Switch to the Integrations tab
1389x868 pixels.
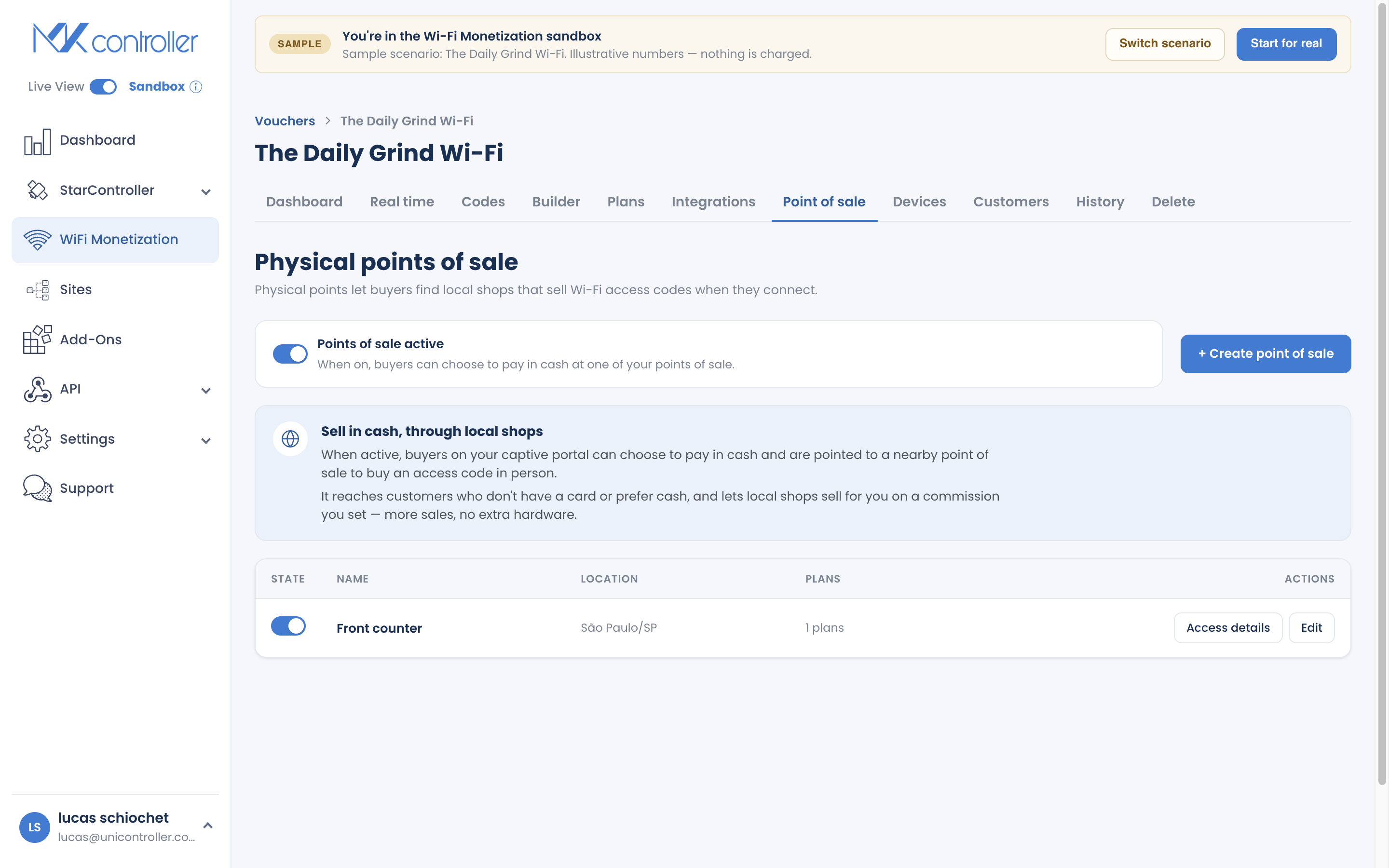click(713, 202)
